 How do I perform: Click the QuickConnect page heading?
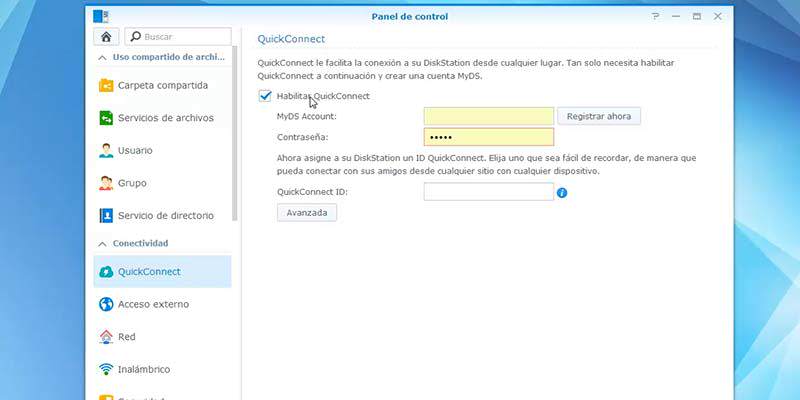[x=291, y=39]
